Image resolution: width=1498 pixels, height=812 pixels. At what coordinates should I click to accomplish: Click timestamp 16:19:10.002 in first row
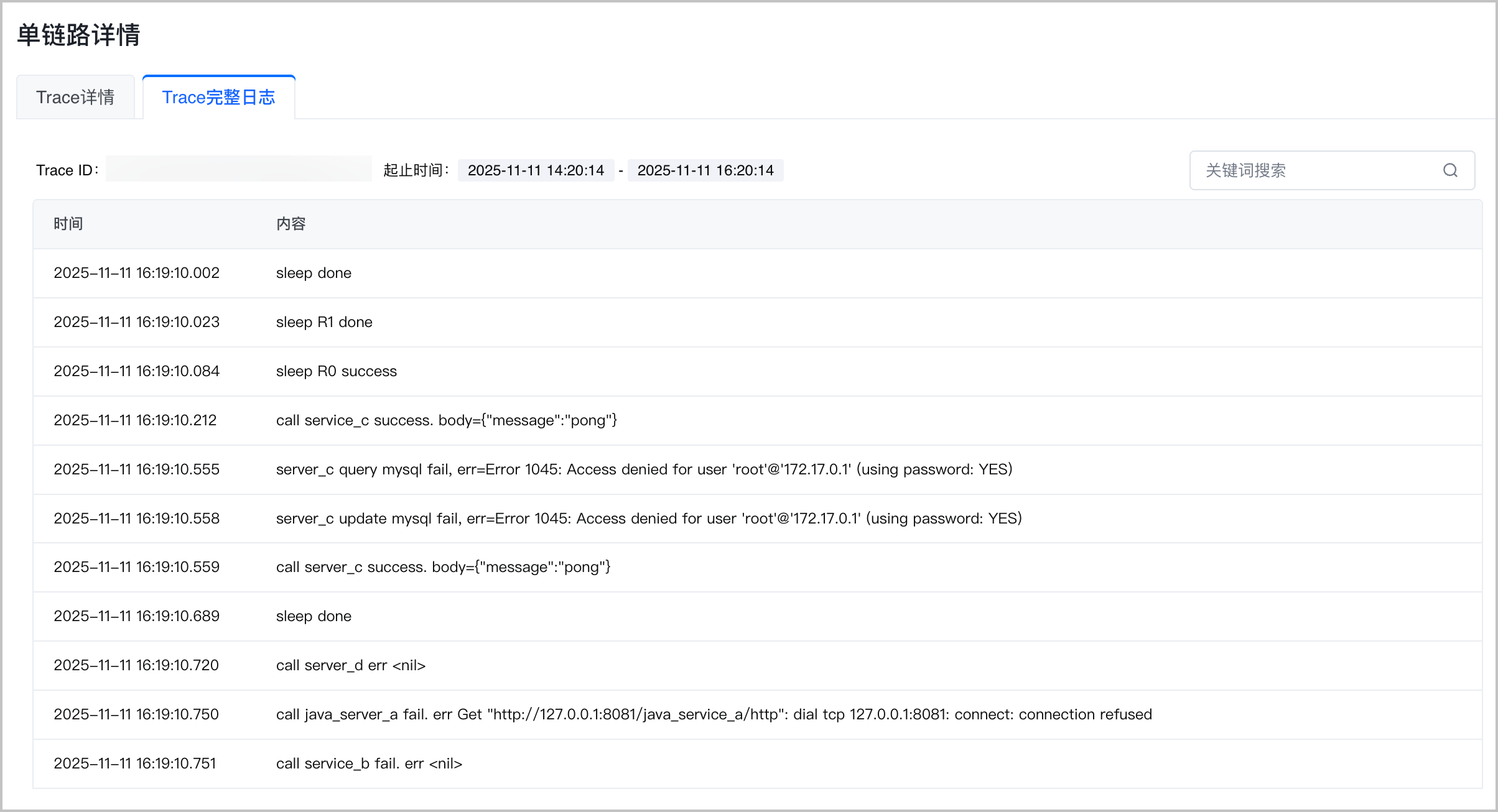137,273
